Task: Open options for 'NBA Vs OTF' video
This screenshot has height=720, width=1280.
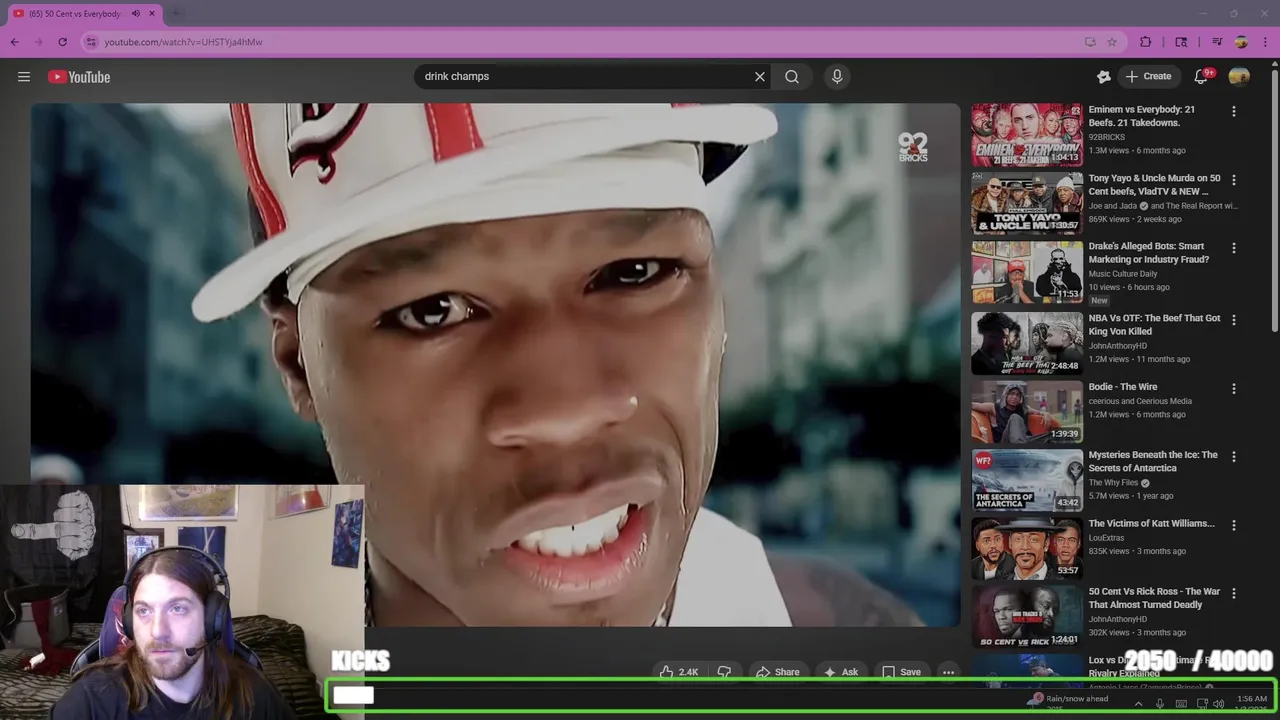Action: point(1233,320)
